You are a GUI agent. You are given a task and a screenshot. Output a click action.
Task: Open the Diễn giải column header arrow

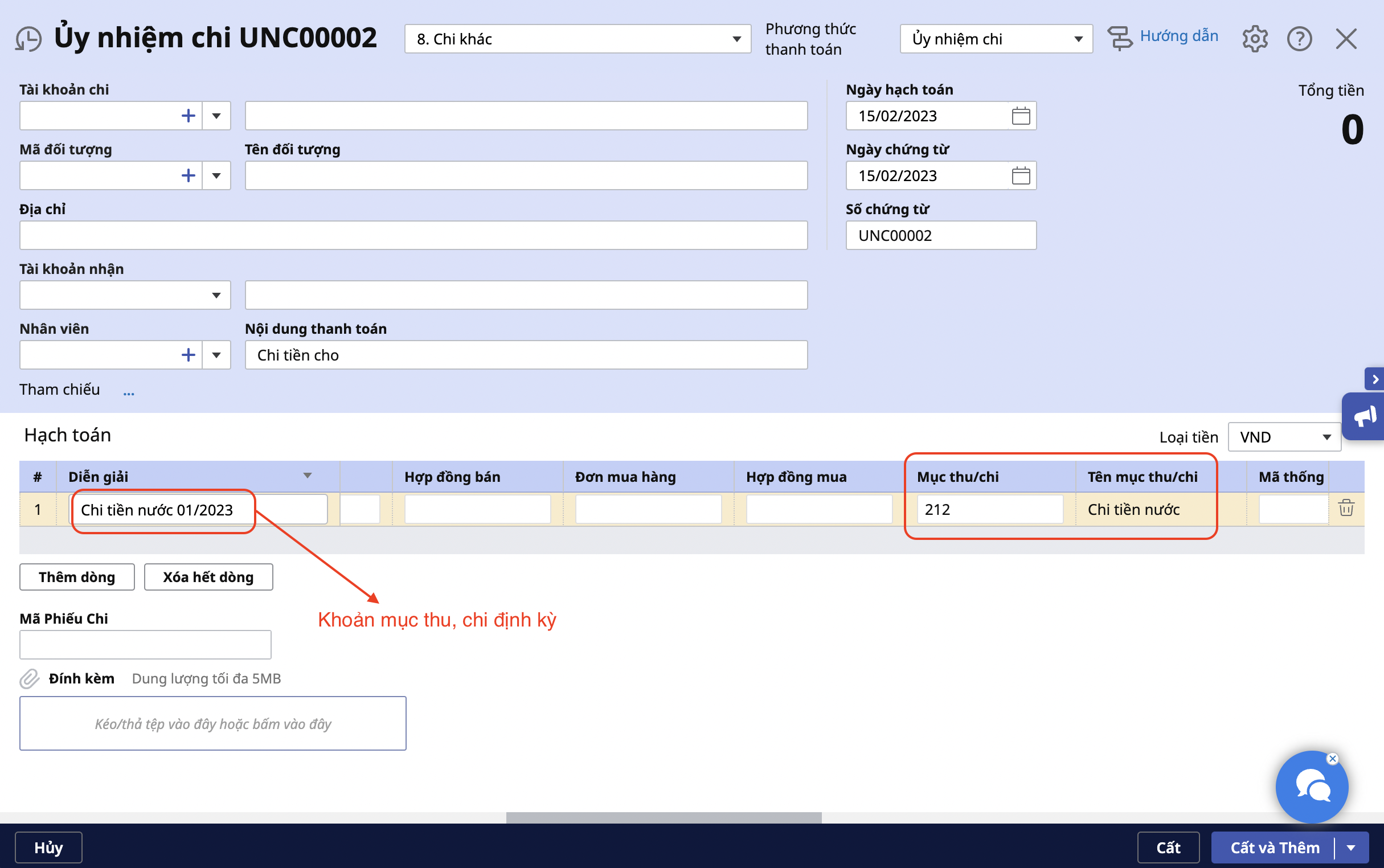pyautogui.click(x=308, y=476)
